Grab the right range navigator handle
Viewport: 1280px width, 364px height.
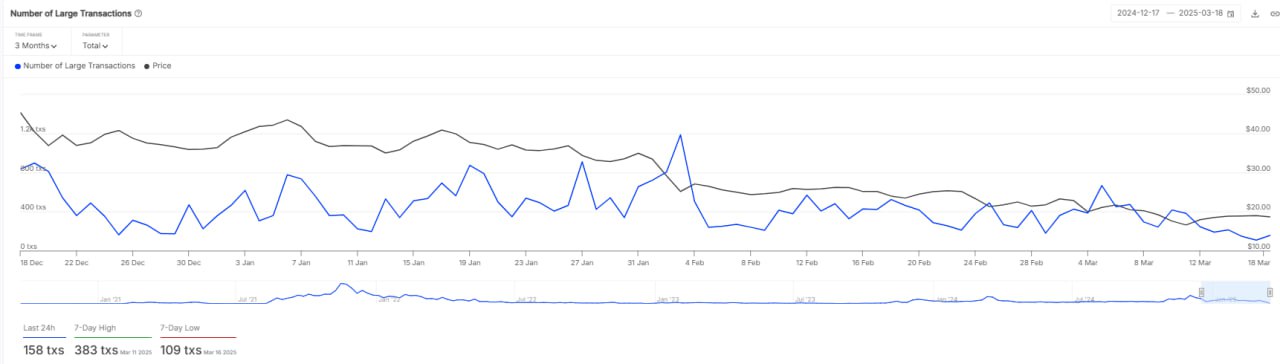click(x=1270, y=292)
